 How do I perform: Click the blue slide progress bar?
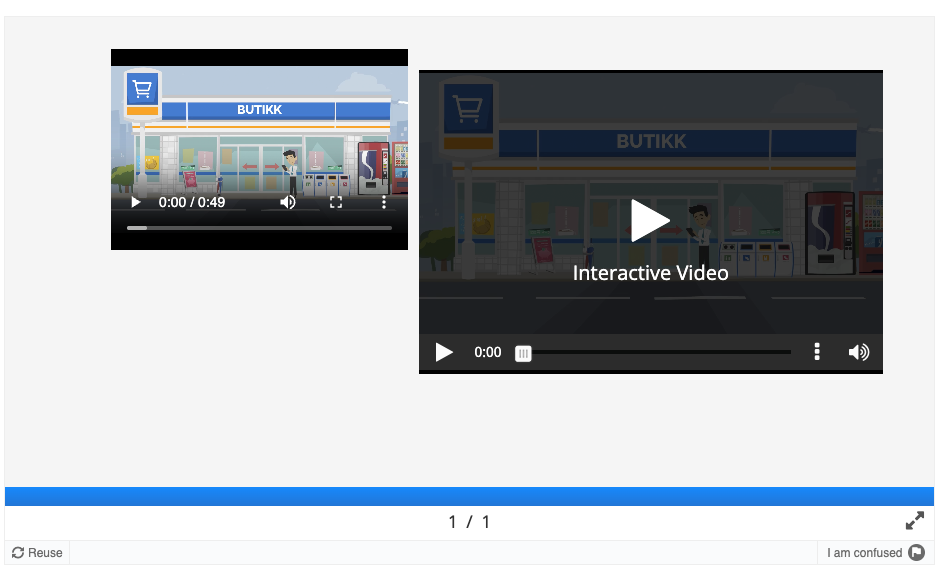(x=470, y=496)
